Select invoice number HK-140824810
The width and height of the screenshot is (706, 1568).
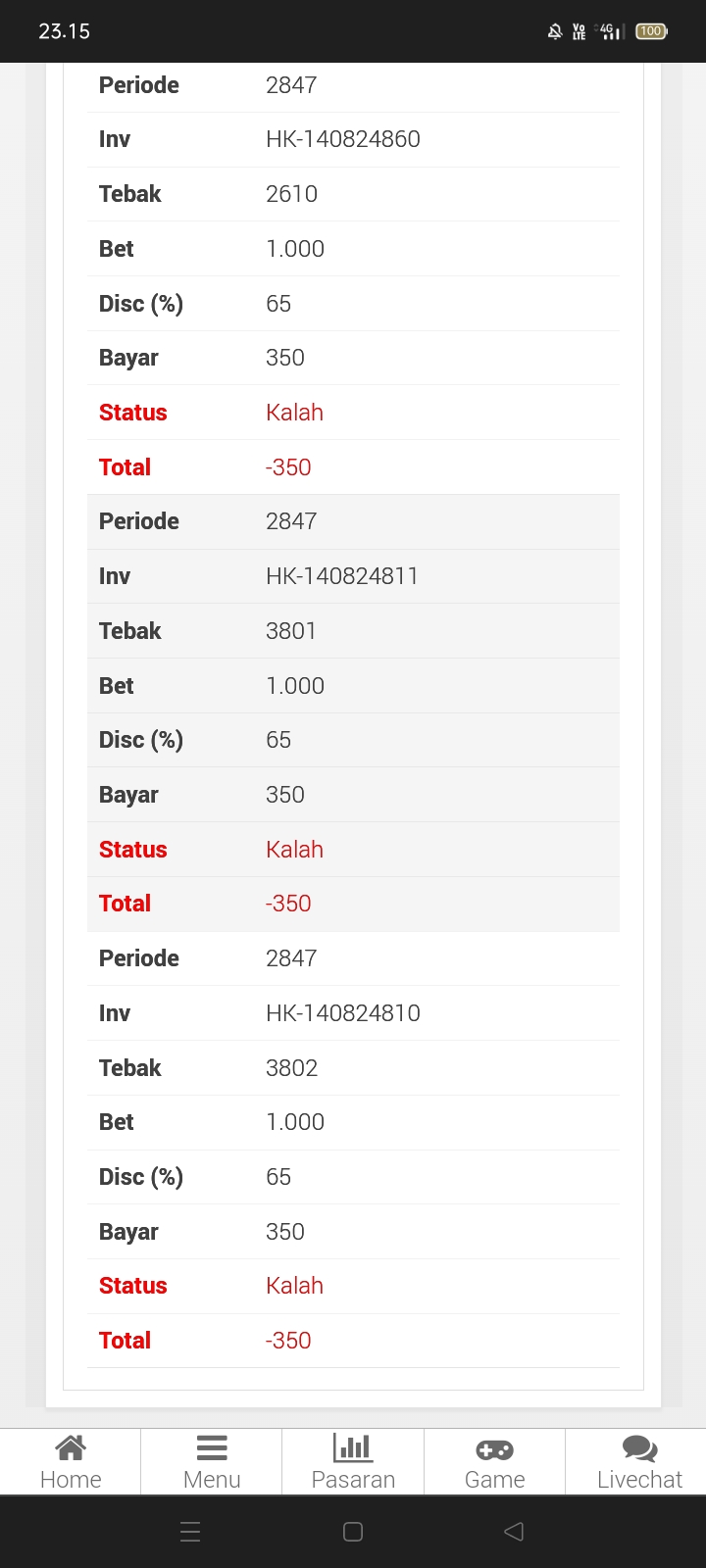(343, 1013)
